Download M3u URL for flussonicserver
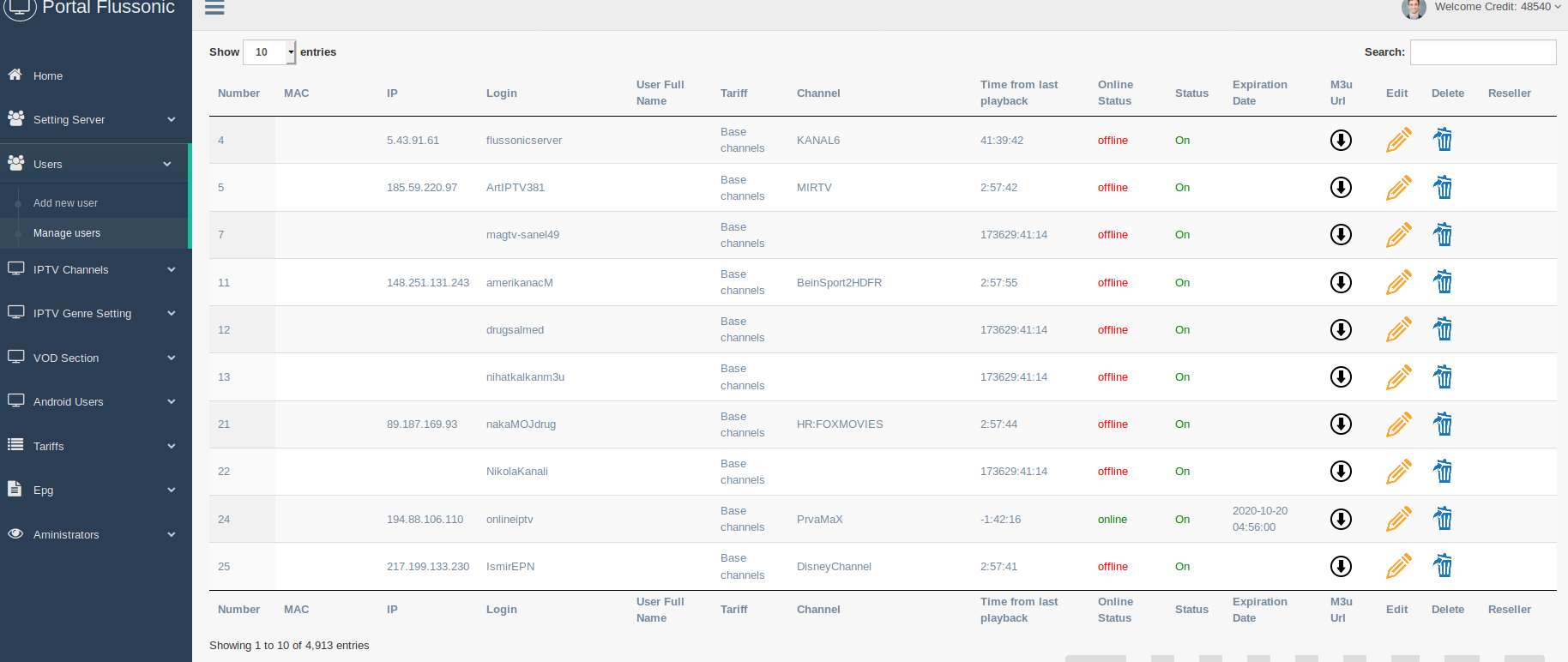The height and width of the screenshot is (662, 1568). pos(1341,140)
